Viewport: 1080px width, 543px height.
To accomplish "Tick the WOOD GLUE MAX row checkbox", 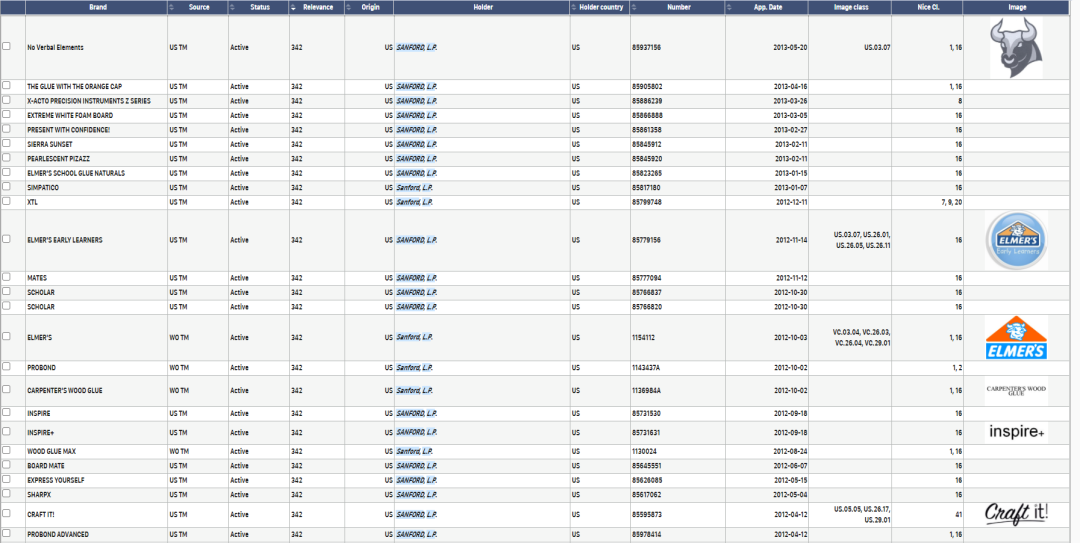I will point(6,450).
